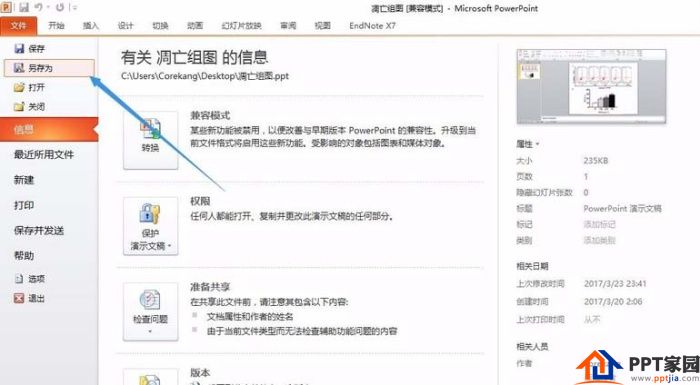
Task: Click the Convert (转换) compatibility icon
Action: click(150, 140)
